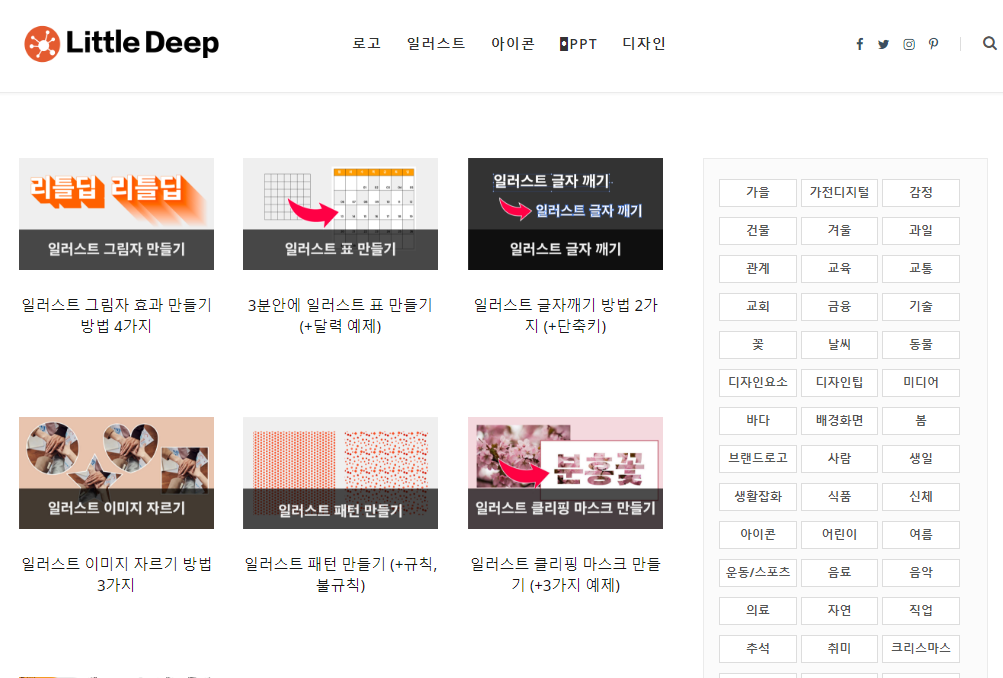Open the PPT menu item

(578, 43)
